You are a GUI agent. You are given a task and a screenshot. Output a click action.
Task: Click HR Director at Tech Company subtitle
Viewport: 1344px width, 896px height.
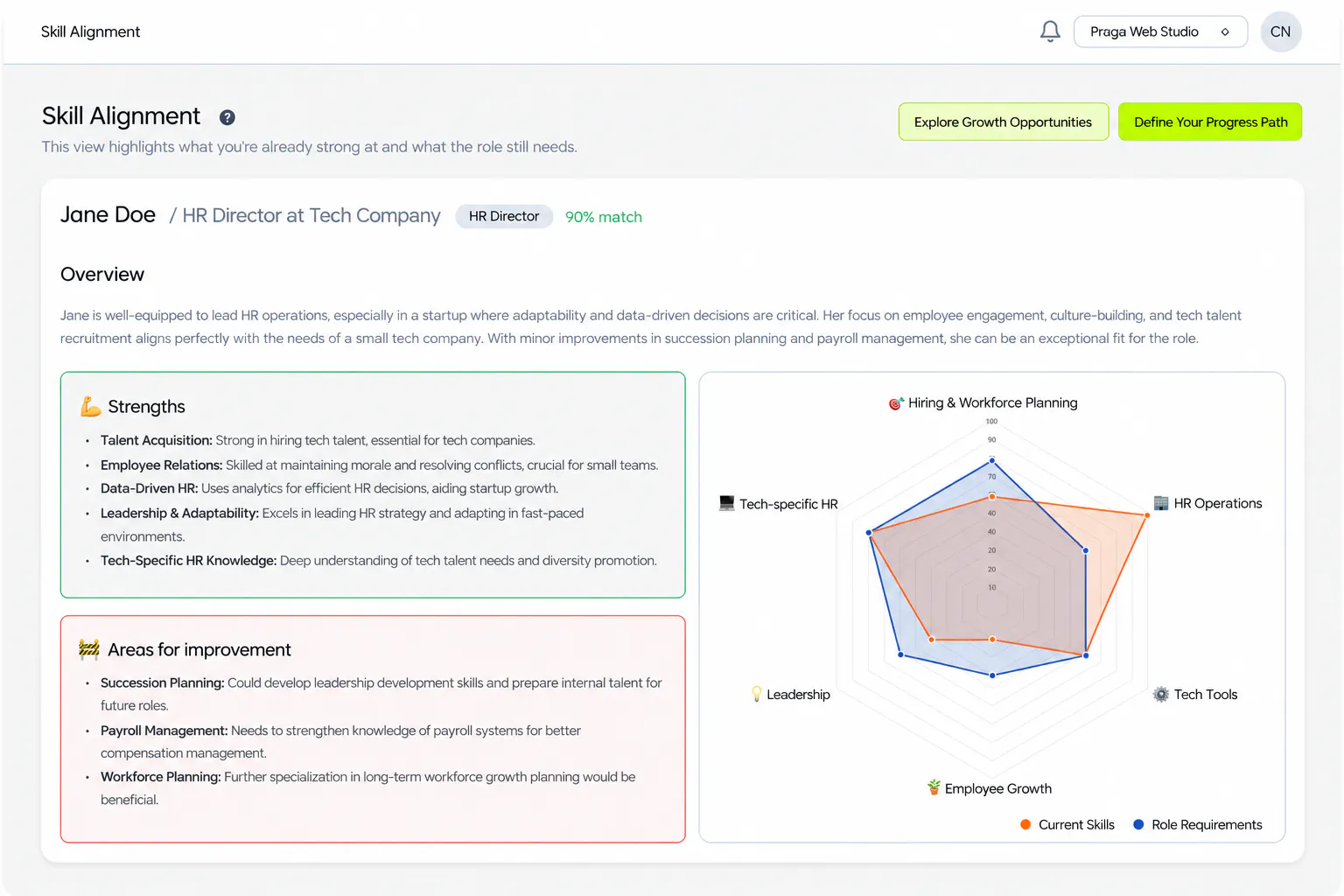(x=311, y=215)
